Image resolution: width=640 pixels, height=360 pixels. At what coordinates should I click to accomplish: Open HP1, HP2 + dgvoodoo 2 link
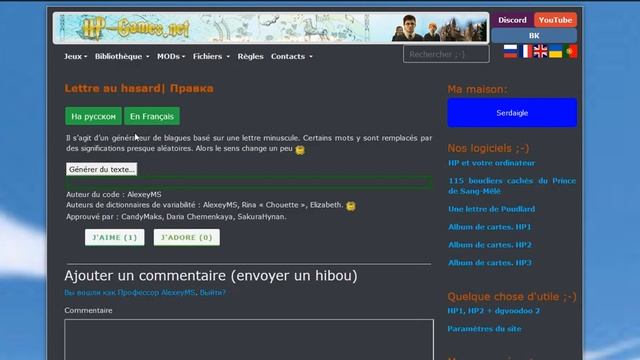493,311
